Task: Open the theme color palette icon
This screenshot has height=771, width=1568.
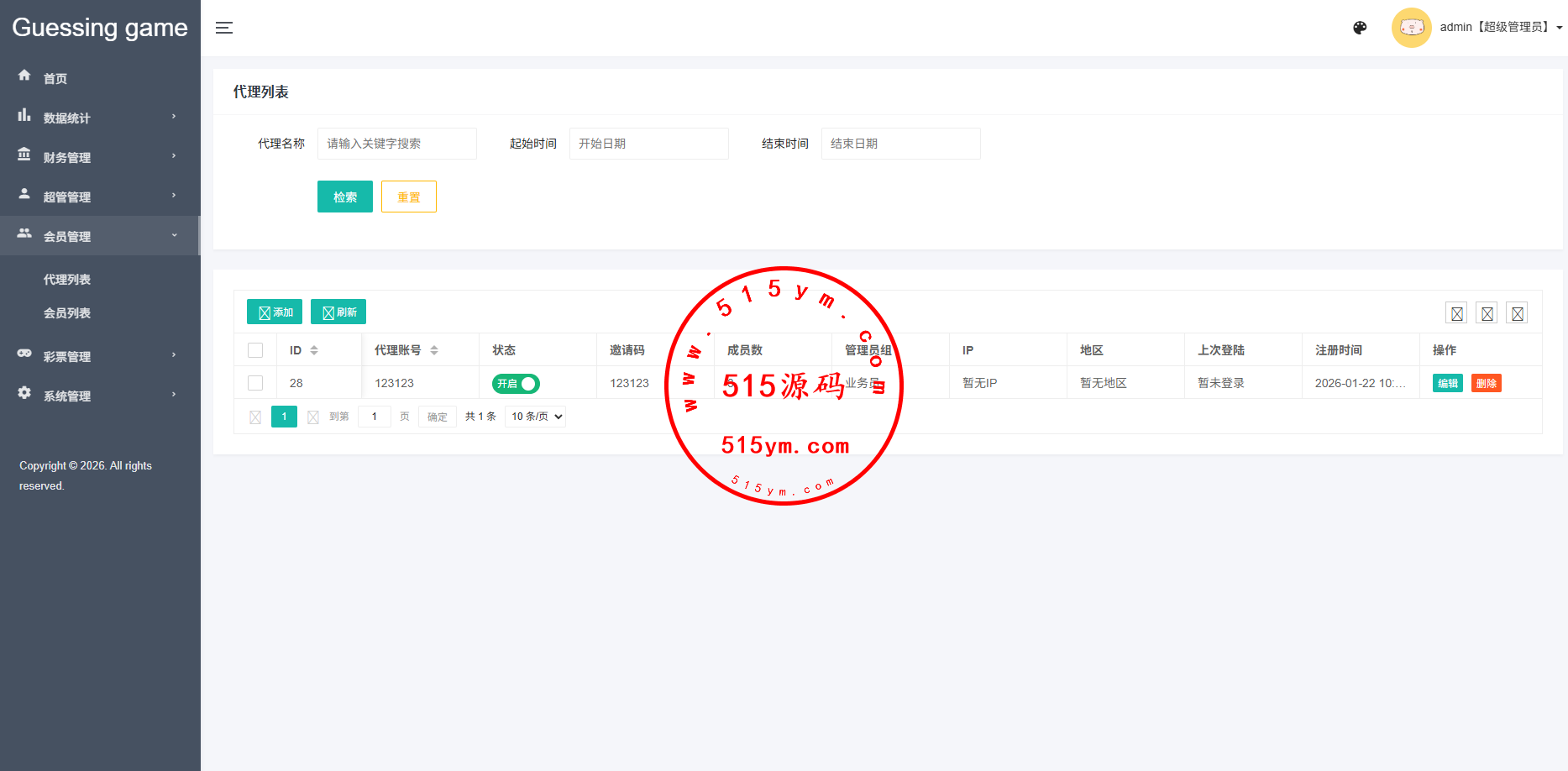Action: (1360, 28)
